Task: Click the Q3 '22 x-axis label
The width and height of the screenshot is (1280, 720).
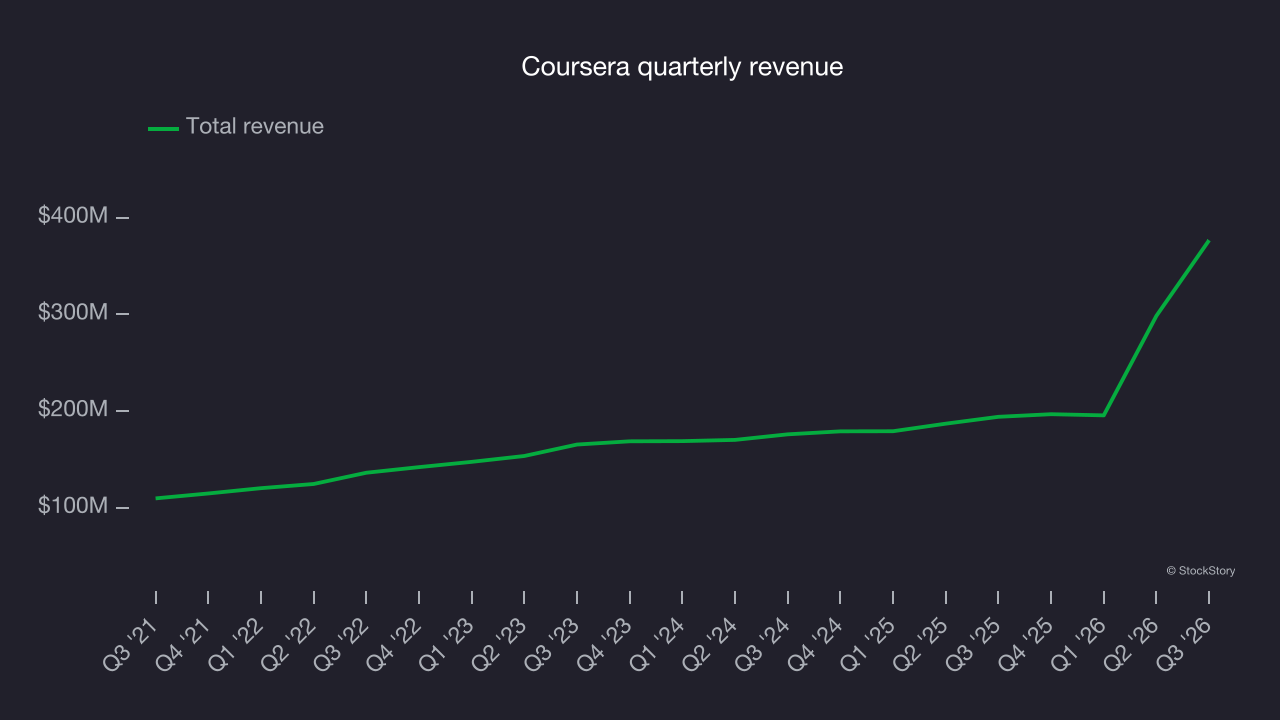Action: click(342, 643)
